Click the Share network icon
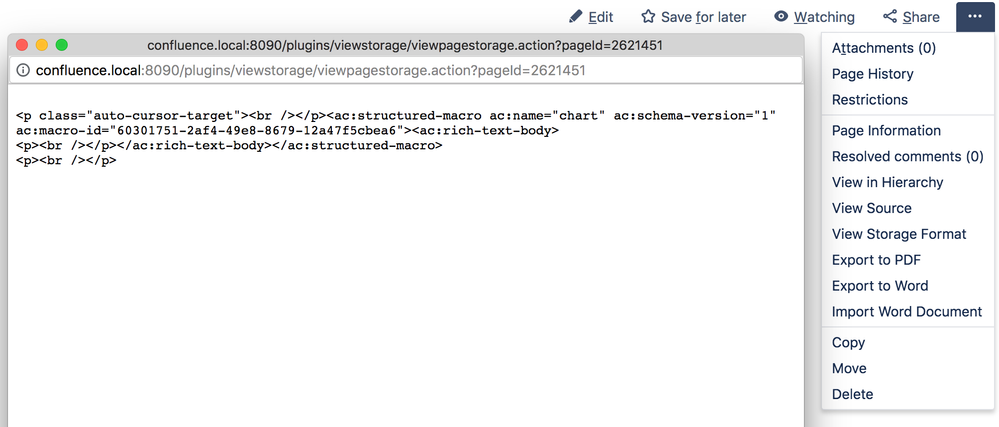This screenshot has width=999, height=427. point(890,17)
